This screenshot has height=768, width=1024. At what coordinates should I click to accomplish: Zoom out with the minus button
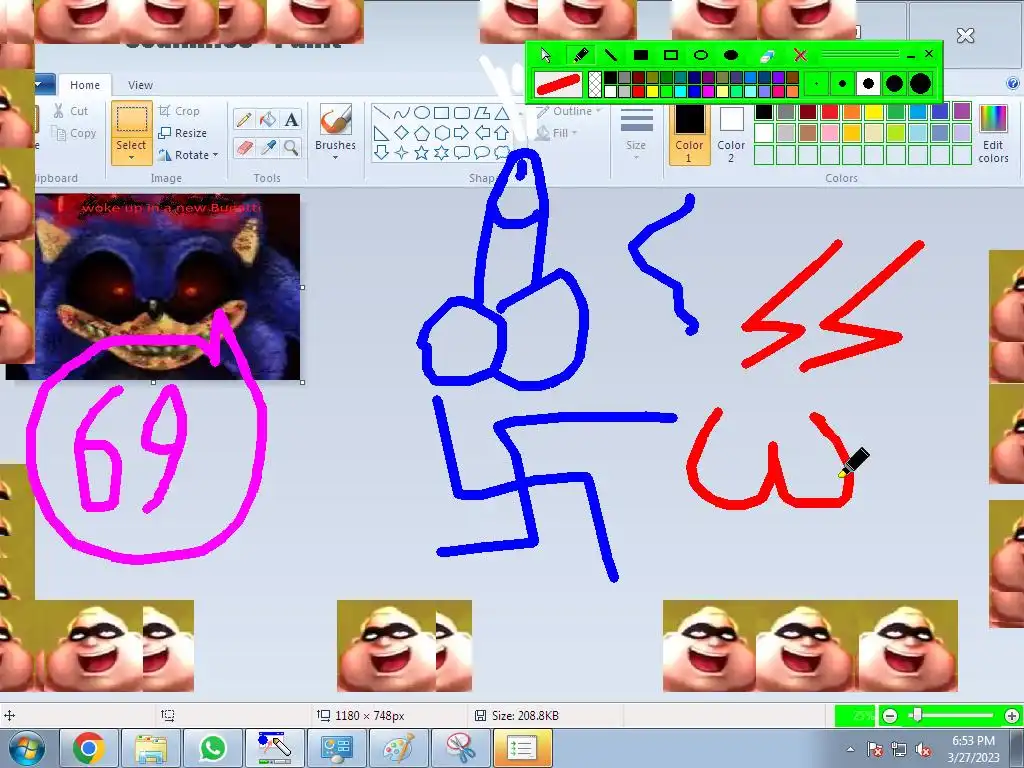(x=889, y=716)
